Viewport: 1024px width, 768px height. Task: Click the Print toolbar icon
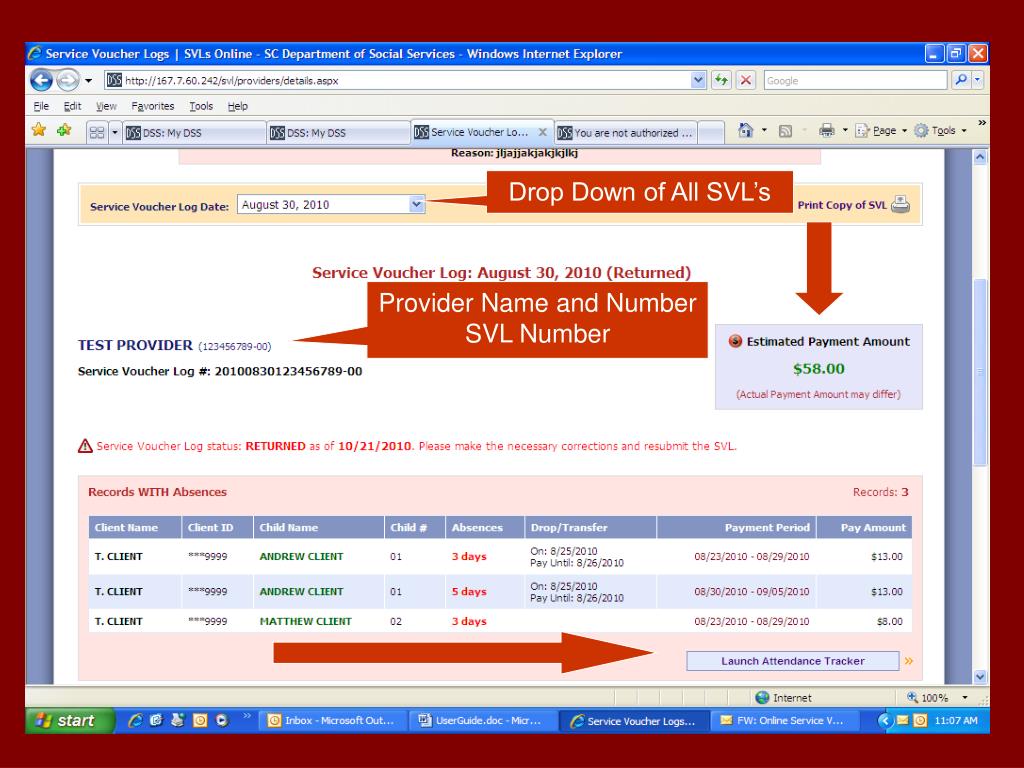827,131
